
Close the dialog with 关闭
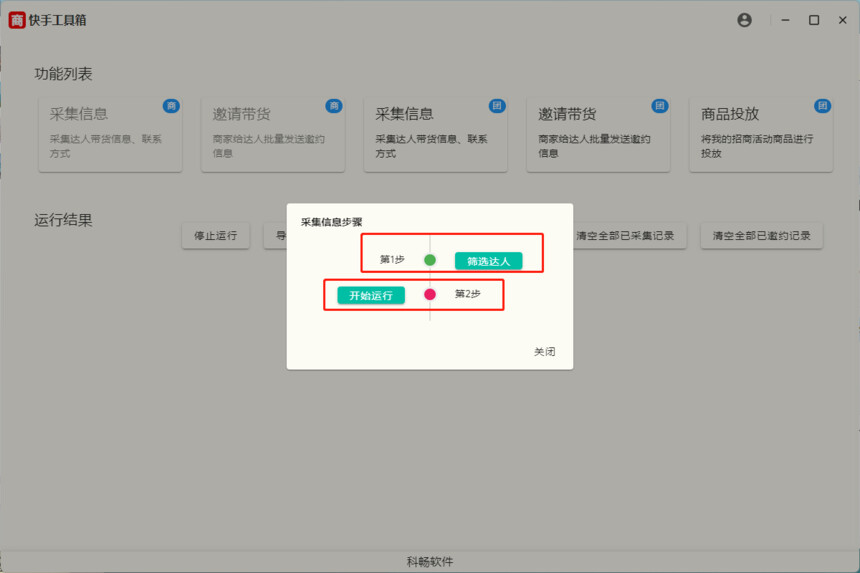[x=545, y=351]
